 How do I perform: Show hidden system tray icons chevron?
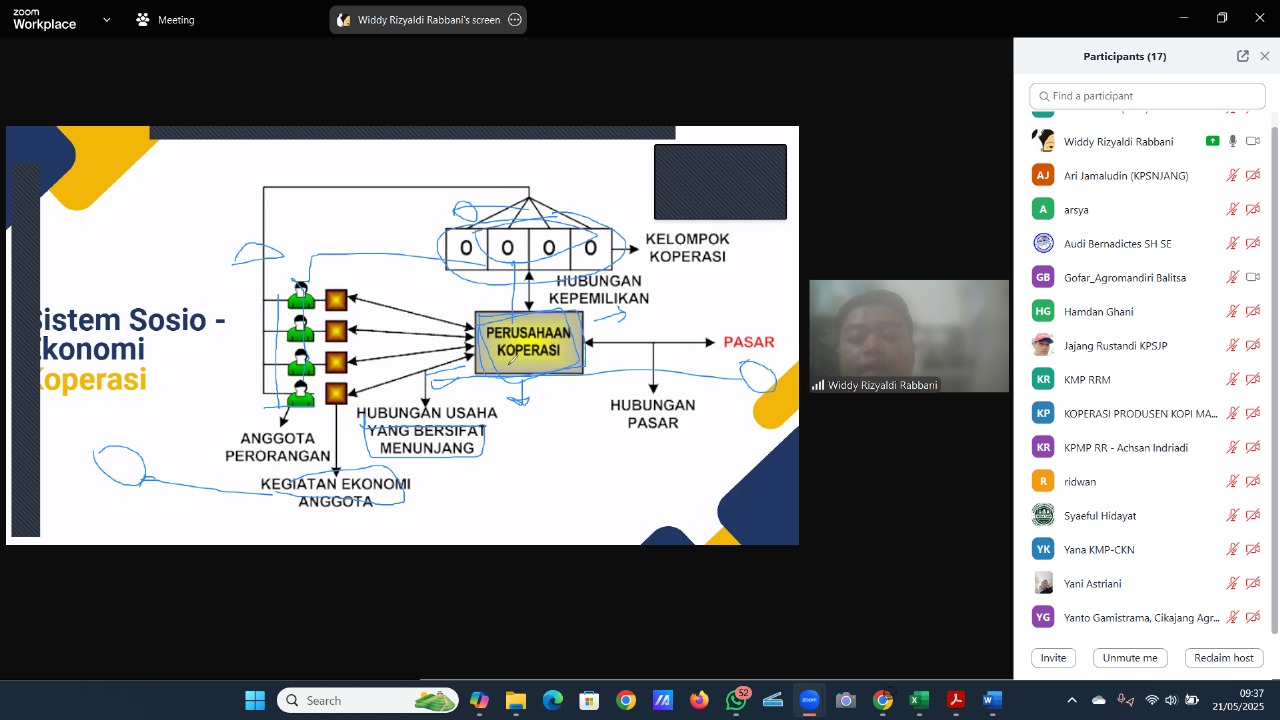click(1072, 700)
